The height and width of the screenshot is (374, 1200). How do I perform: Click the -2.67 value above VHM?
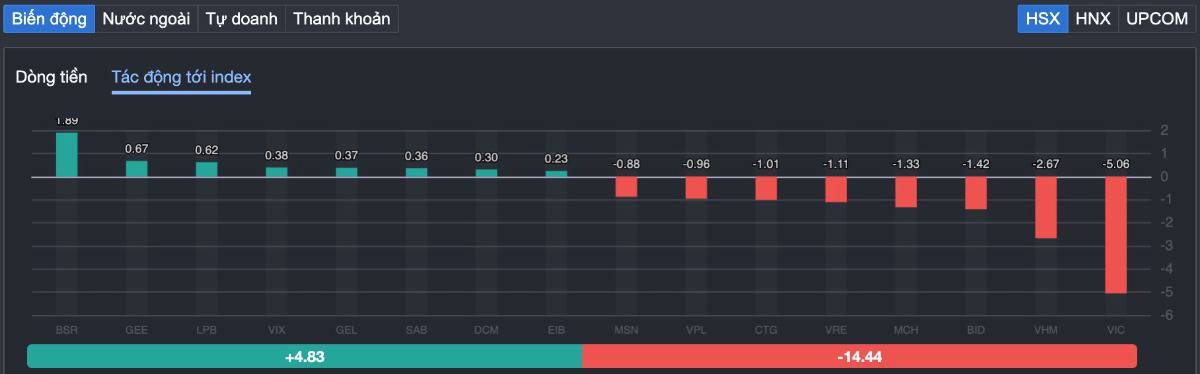pos(1046,163)
